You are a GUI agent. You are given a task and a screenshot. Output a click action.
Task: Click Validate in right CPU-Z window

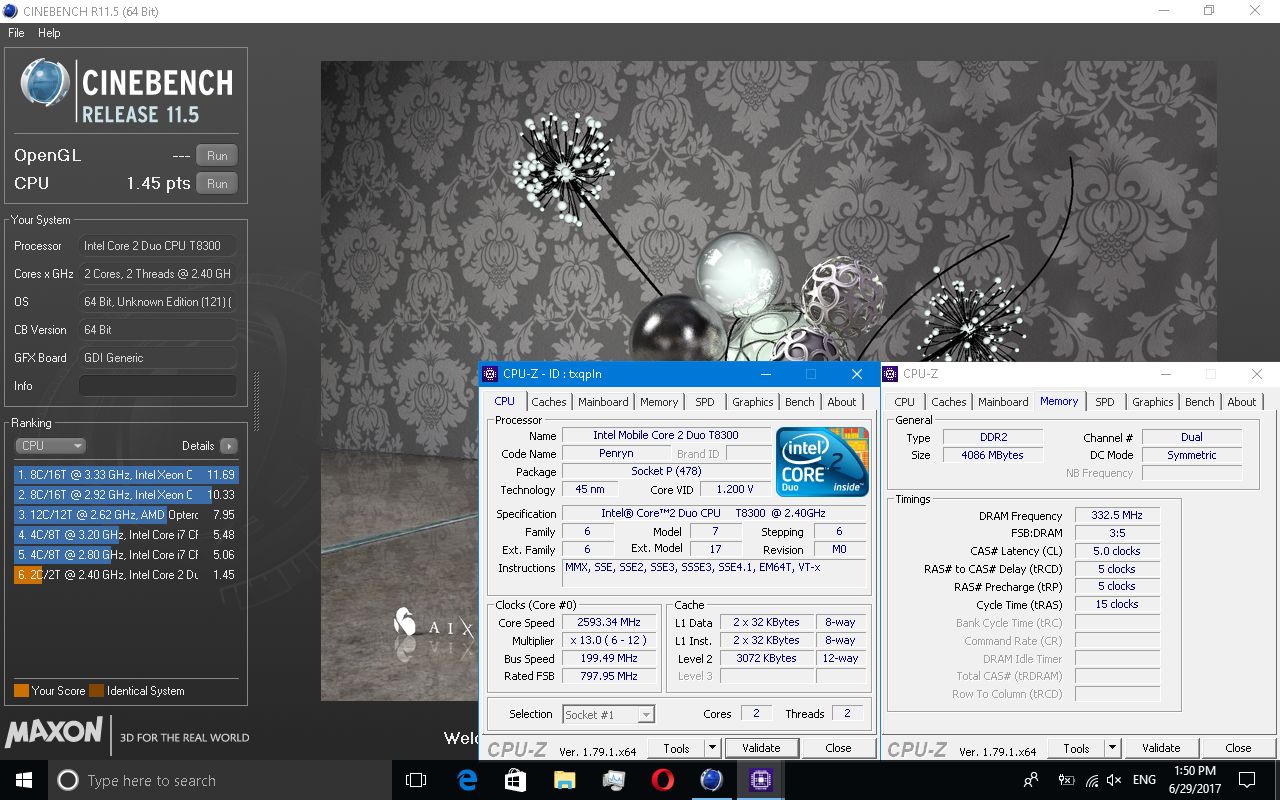tap(1161, 748)
